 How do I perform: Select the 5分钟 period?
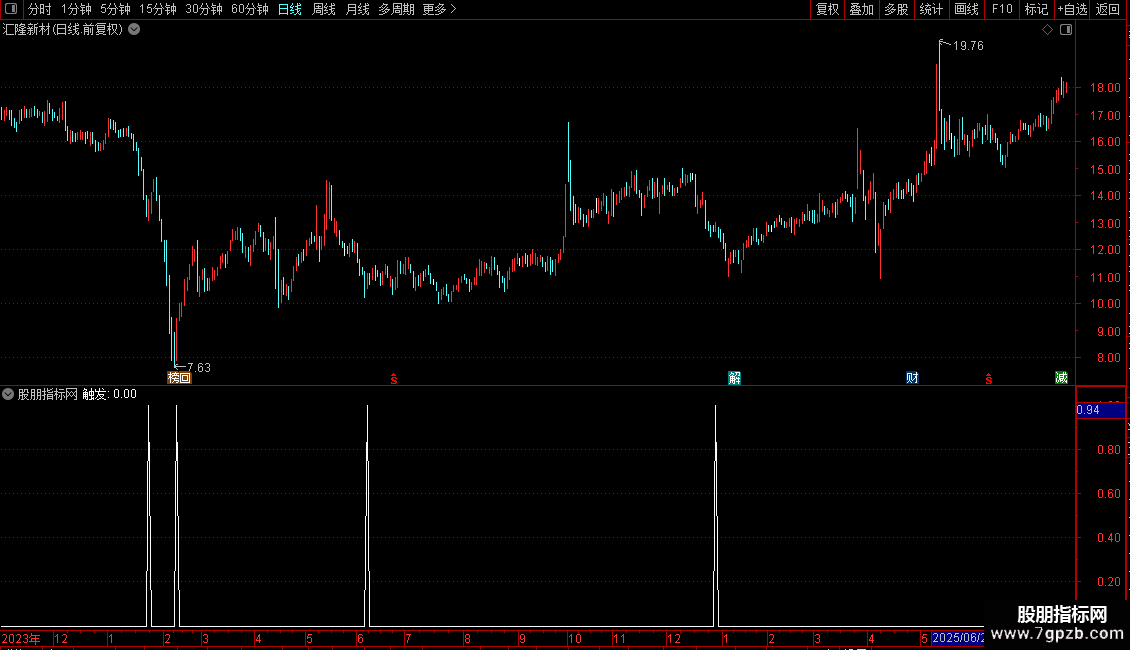click(115, 9)
